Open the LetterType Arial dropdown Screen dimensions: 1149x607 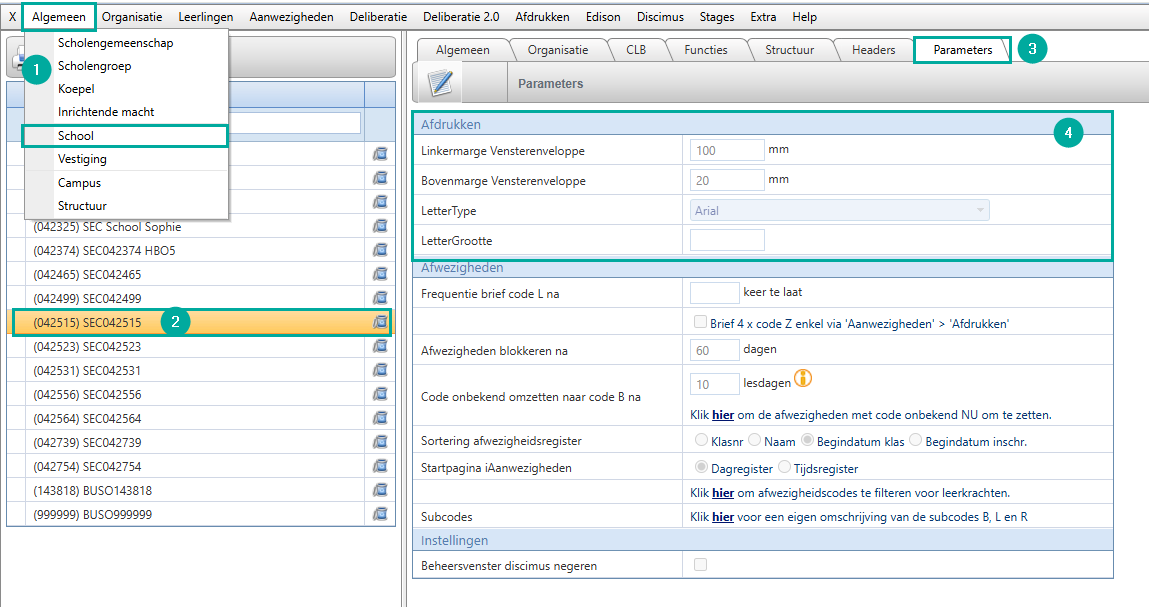[x=839, y=210]
